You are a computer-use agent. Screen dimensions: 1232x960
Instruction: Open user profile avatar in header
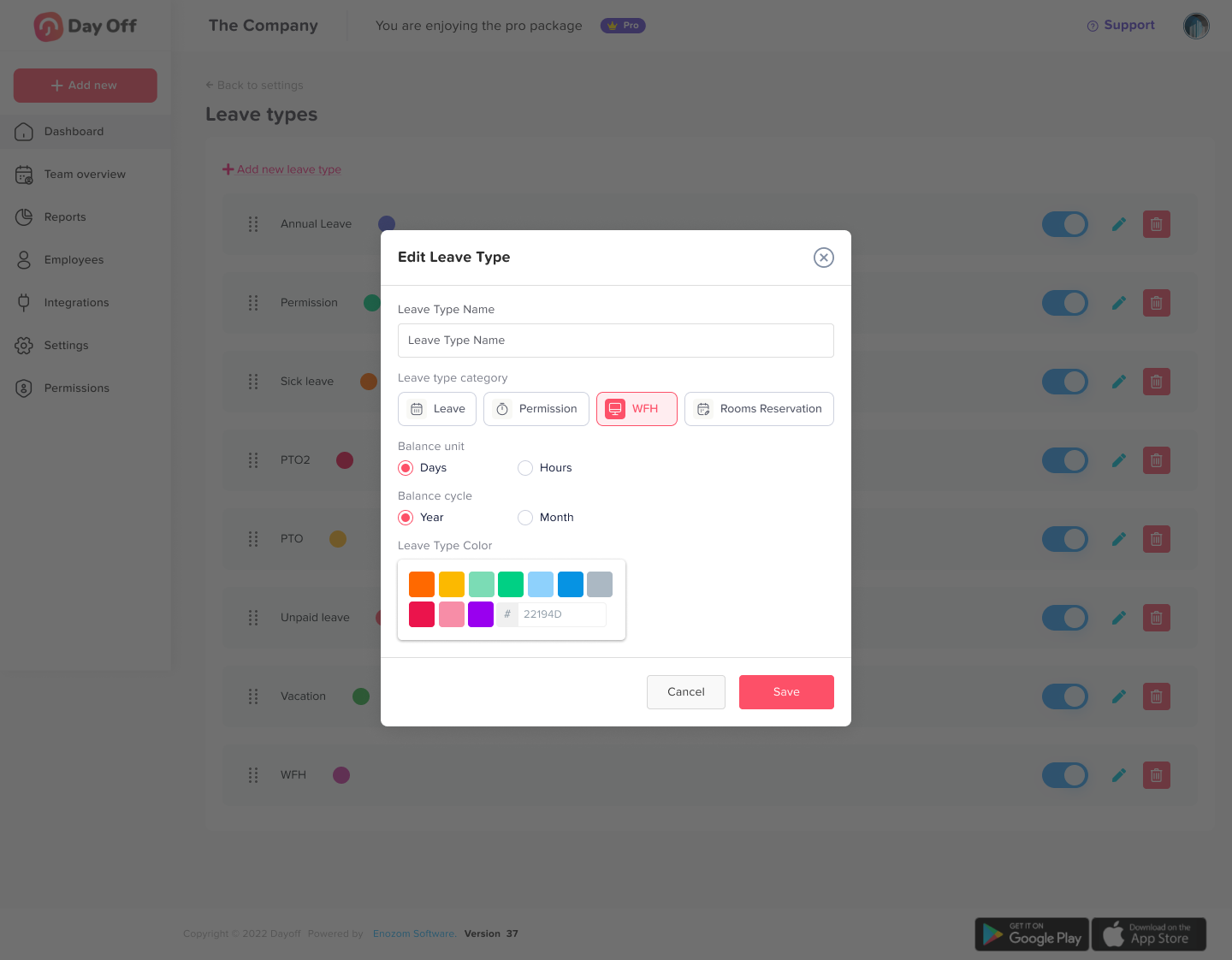(x=1195, y=27)
